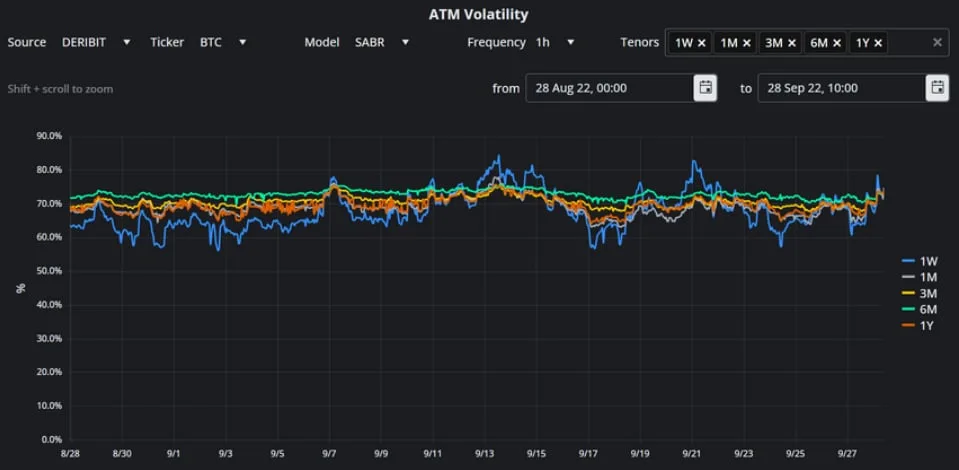Viewport: 959px width, 470px height.
Task: Click the 90.0% y-axis label
Action: (x=49, y=136)
